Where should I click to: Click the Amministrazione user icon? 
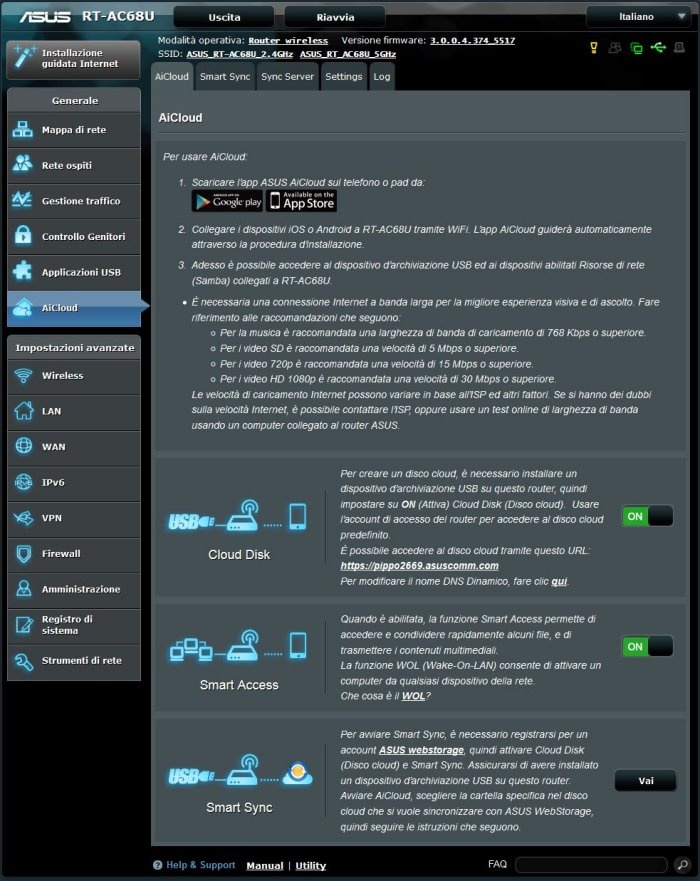[23, 589]
